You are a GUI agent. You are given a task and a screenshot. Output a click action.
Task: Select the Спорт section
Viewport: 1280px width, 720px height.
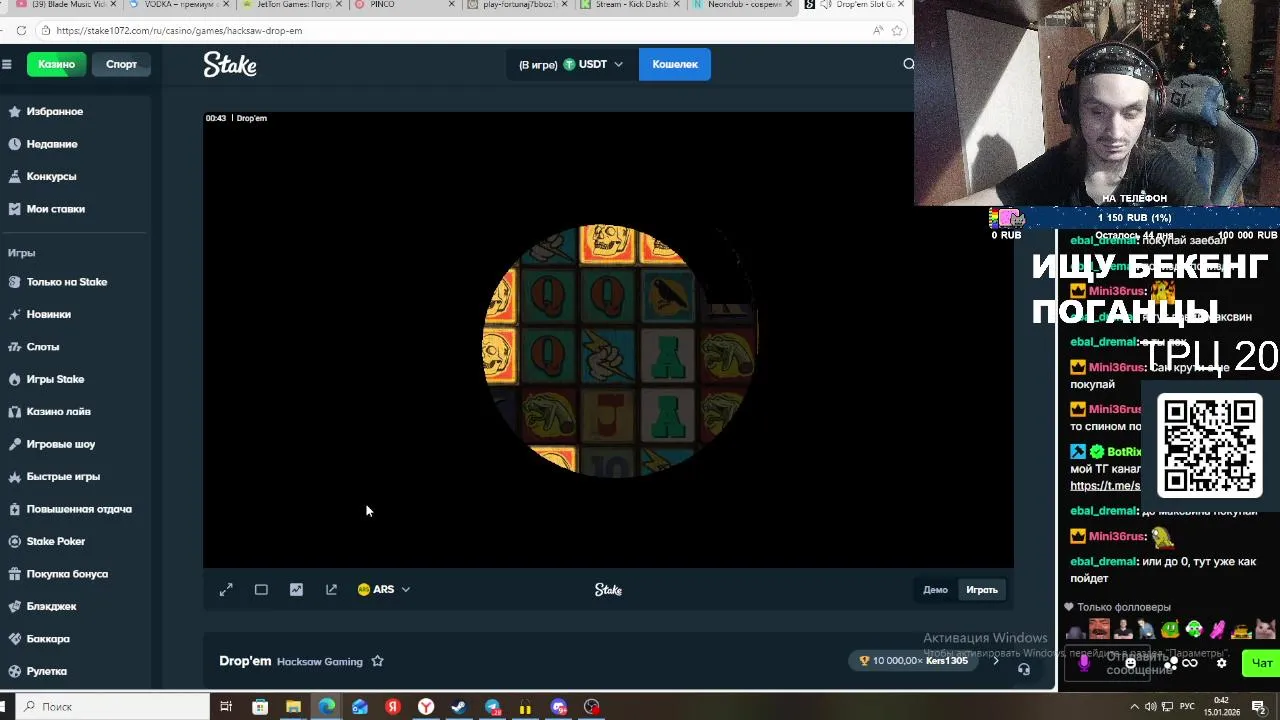tap(121, 64)
